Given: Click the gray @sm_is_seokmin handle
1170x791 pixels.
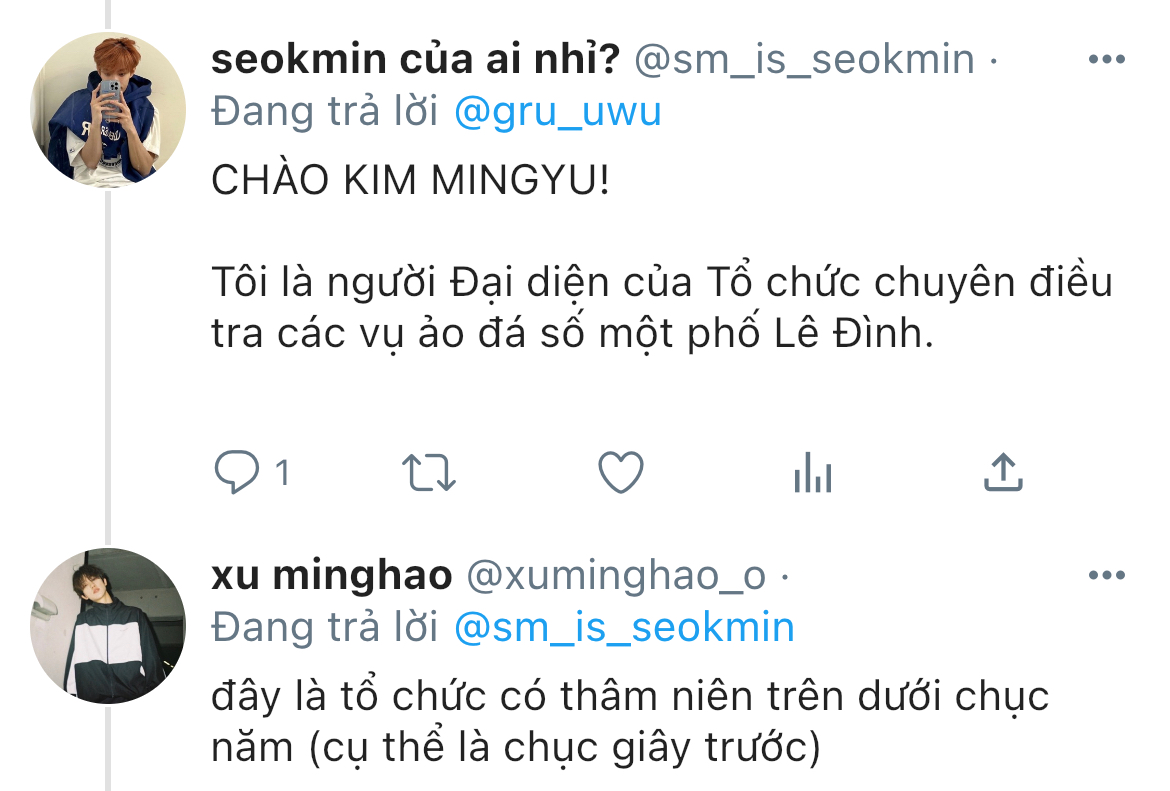Looking at the screenshot, I should pos(805,60).
